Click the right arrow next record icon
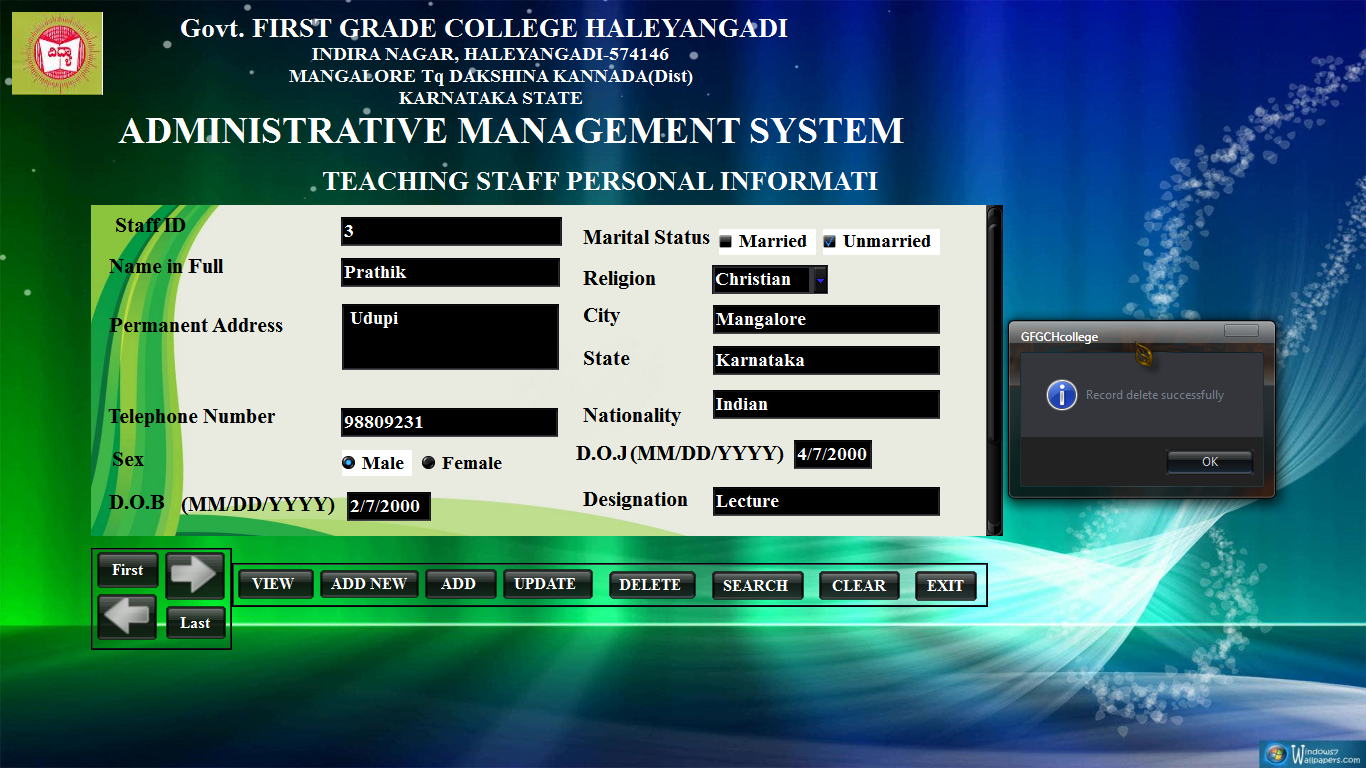The image size is (1366, 768). [x=194, y=574]
